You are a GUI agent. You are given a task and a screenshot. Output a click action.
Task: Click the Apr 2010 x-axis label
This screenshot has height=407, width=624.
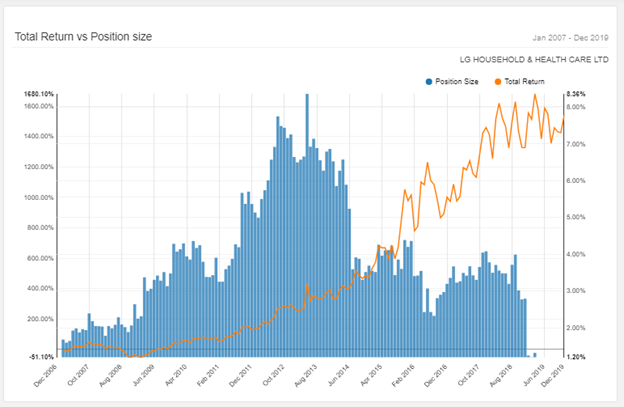pyautogui.click(x=176, y=375)
